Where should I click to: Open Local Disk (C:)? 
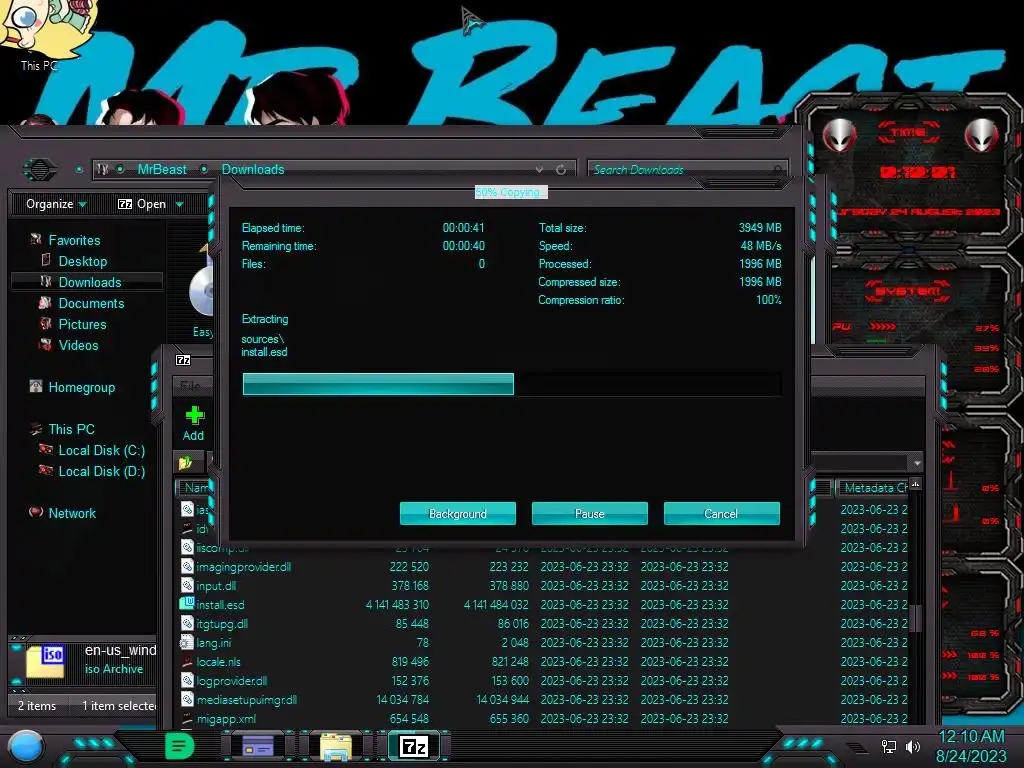click(101, 450)
